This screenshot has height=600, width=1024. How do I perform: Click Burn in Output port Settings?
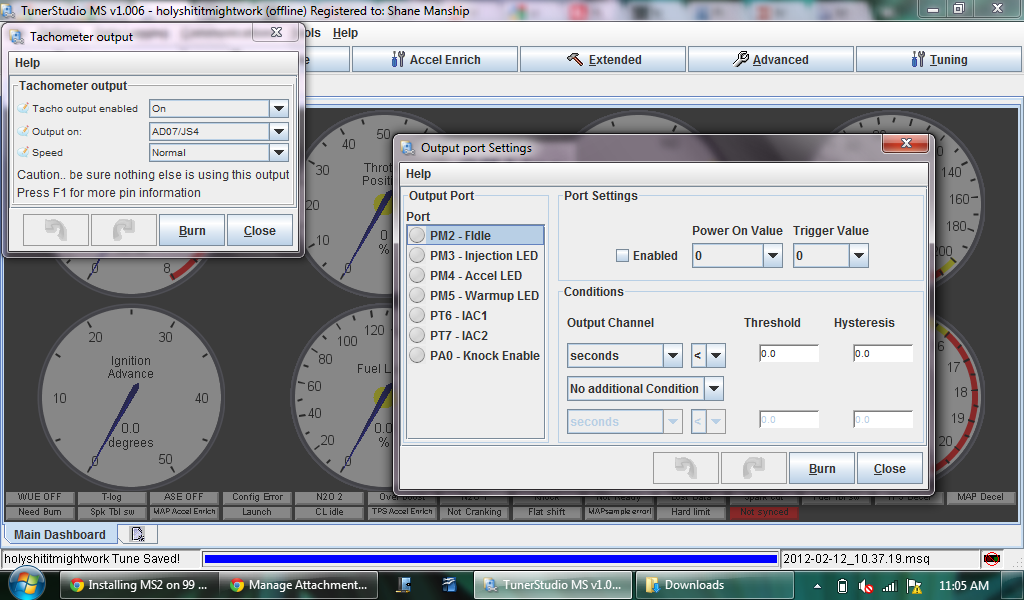pyautogui.click(x=822, y=468)
